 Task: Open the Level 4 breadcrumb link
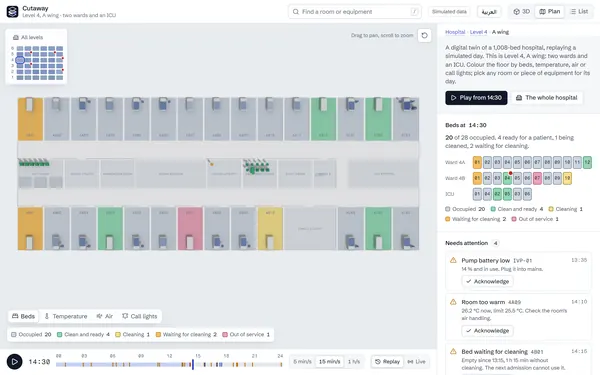click(478, 32)
